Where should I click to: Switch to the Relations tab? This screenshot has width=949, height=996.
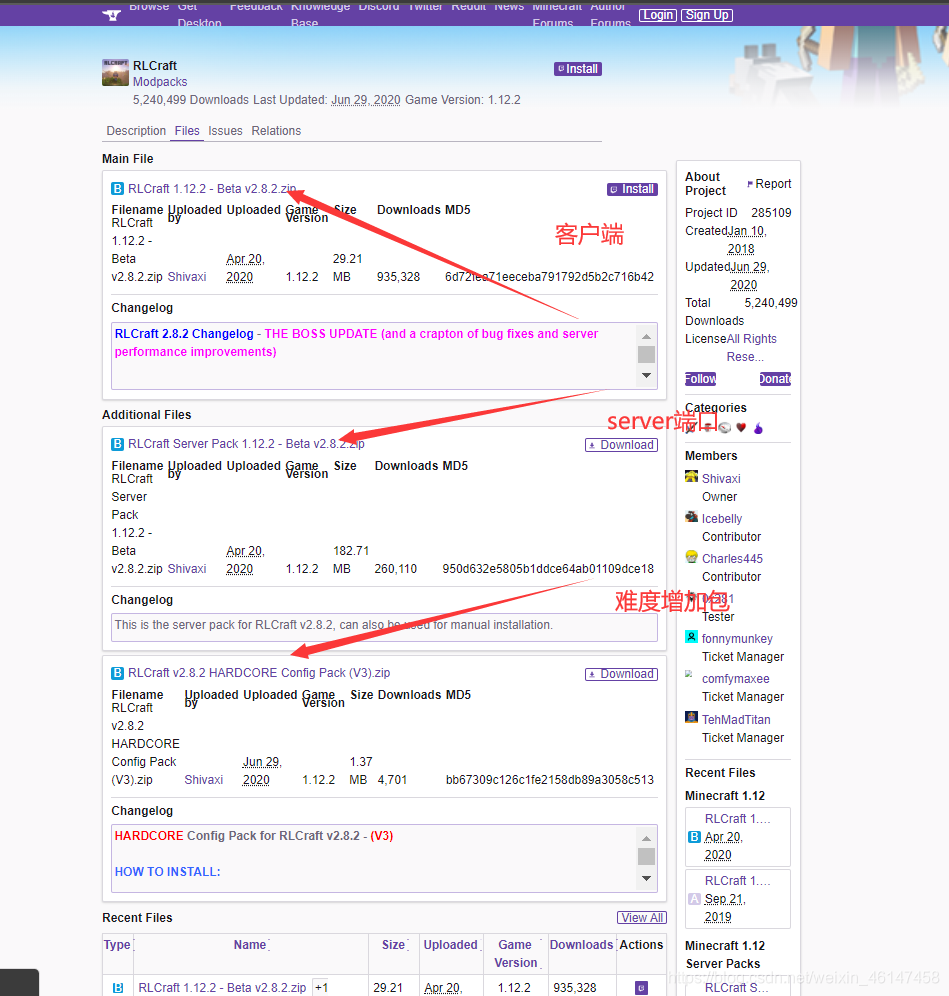point(276,131)
